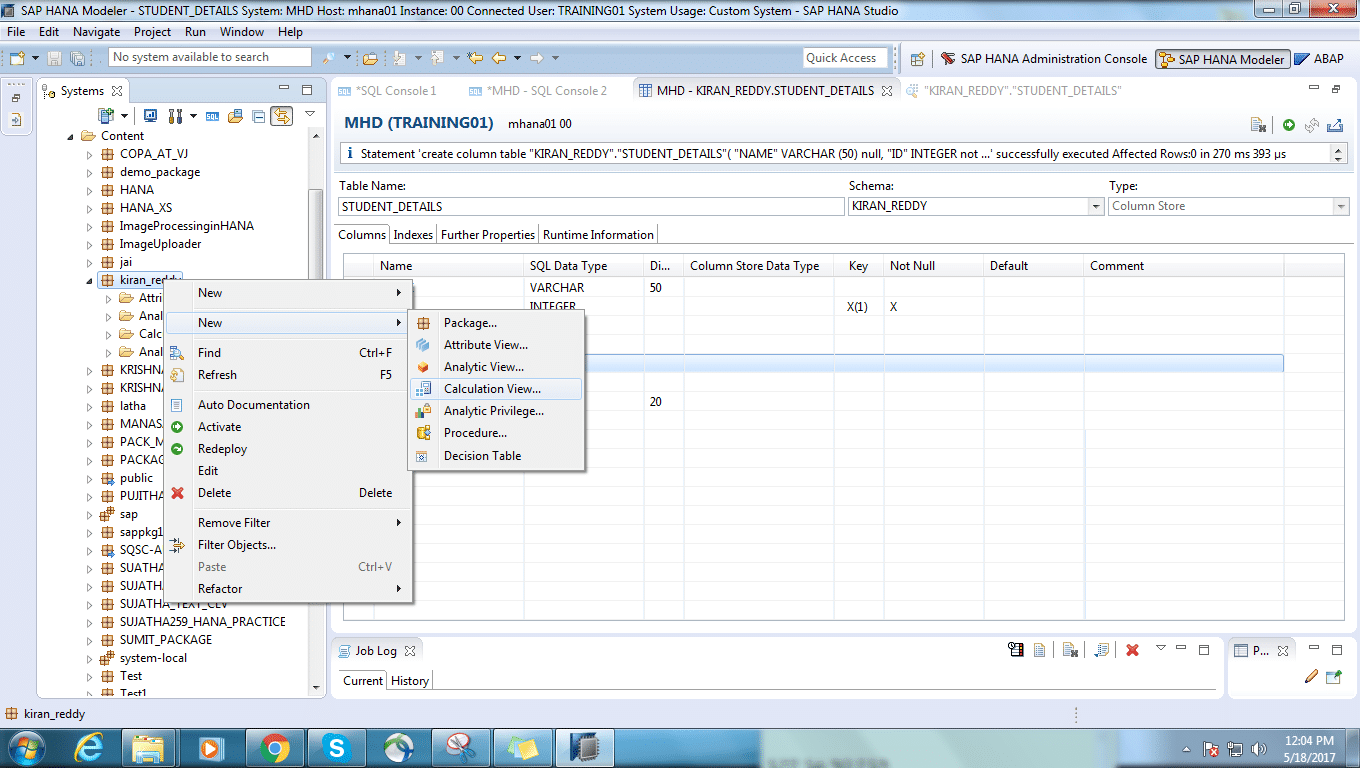Click the Back navigation arrow in toolbar
1360x768 pixels.
pyautogui.click(x=498, y=58)
